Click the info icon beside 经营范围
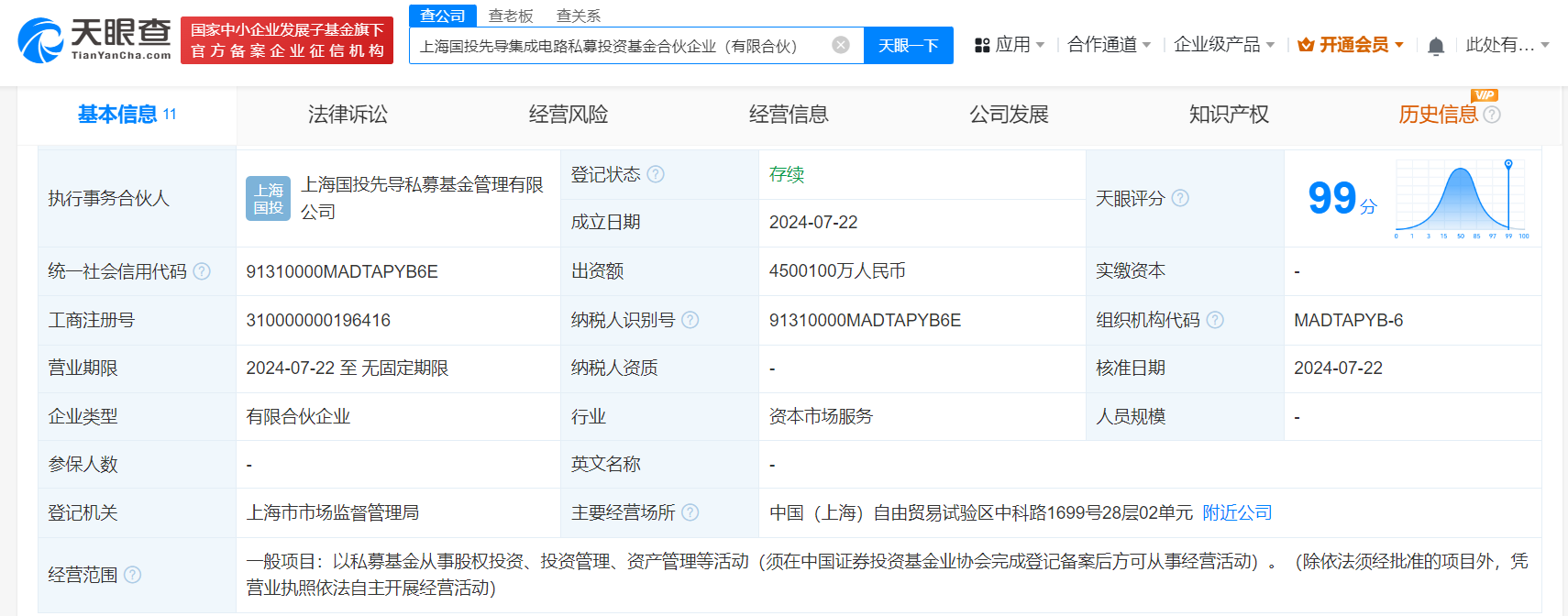The height and width of the screenshot is (616, 1568). pos(132,575)
